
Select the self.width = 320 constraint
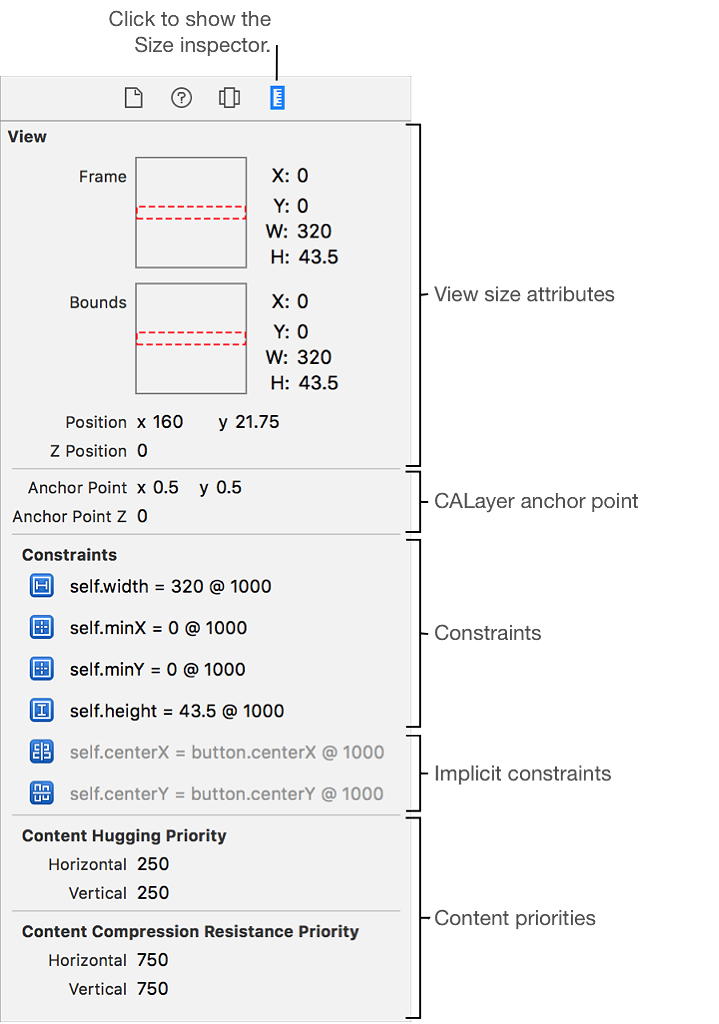pyautogui.click(x=170, y=586)
